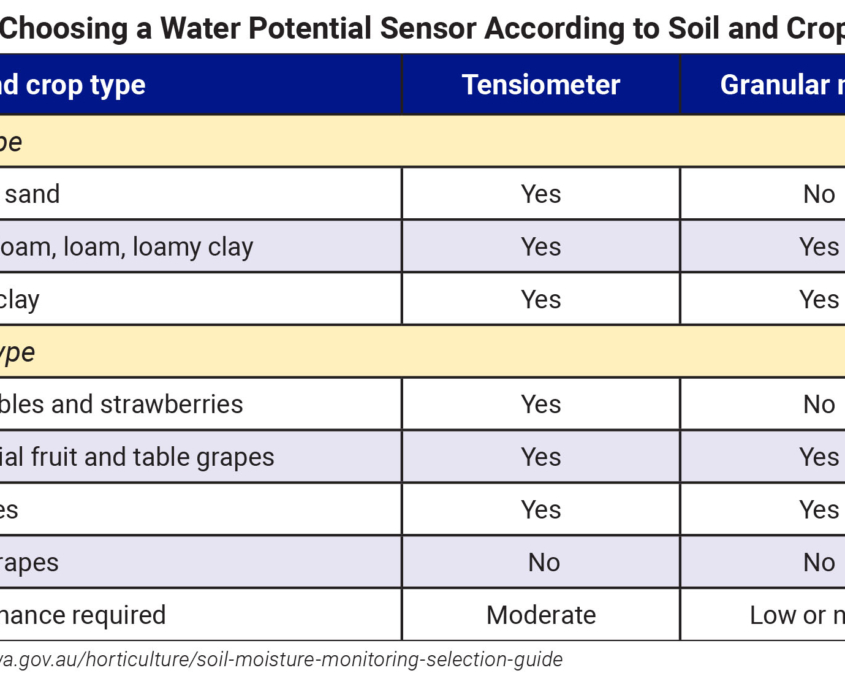Click Tensiometer 'Yes' in the sand row
The width and height of the screenshot is (845, 684).
(541, 194)
